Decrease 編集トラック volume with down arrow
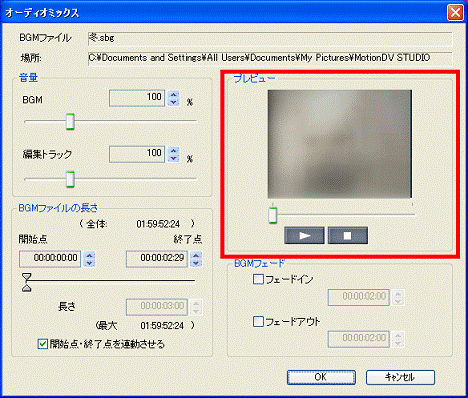Screen dimensions: 468x398 point(173,158)
